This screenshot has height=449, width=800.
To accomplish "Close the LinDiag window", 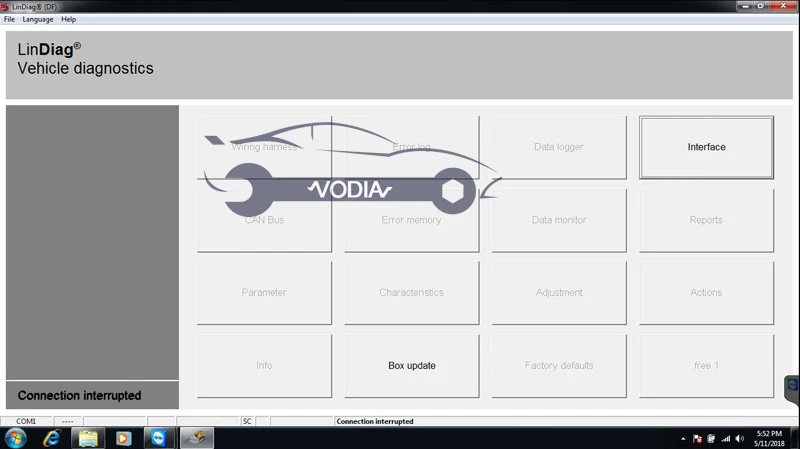I will pyautogui.click(x=784, y=6).
